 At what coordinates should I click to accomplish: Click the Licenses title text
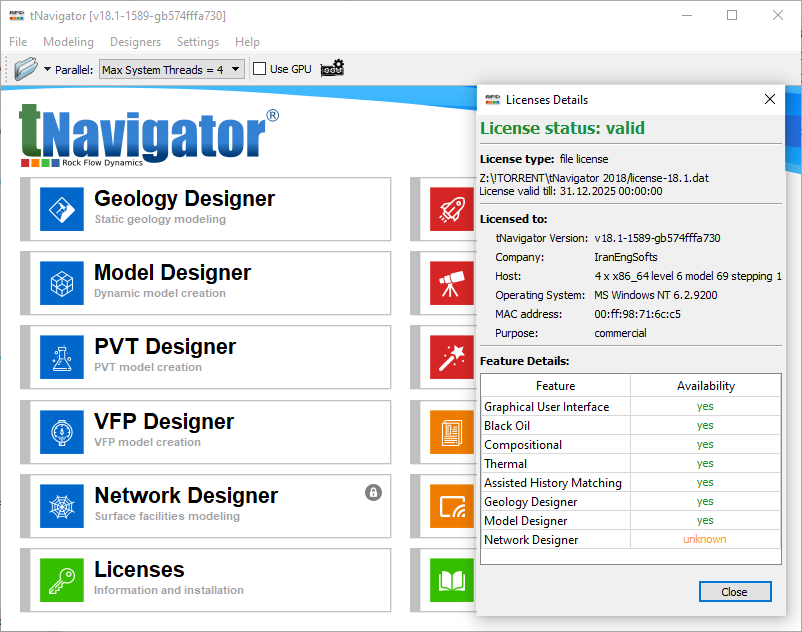tap(139, 570)
